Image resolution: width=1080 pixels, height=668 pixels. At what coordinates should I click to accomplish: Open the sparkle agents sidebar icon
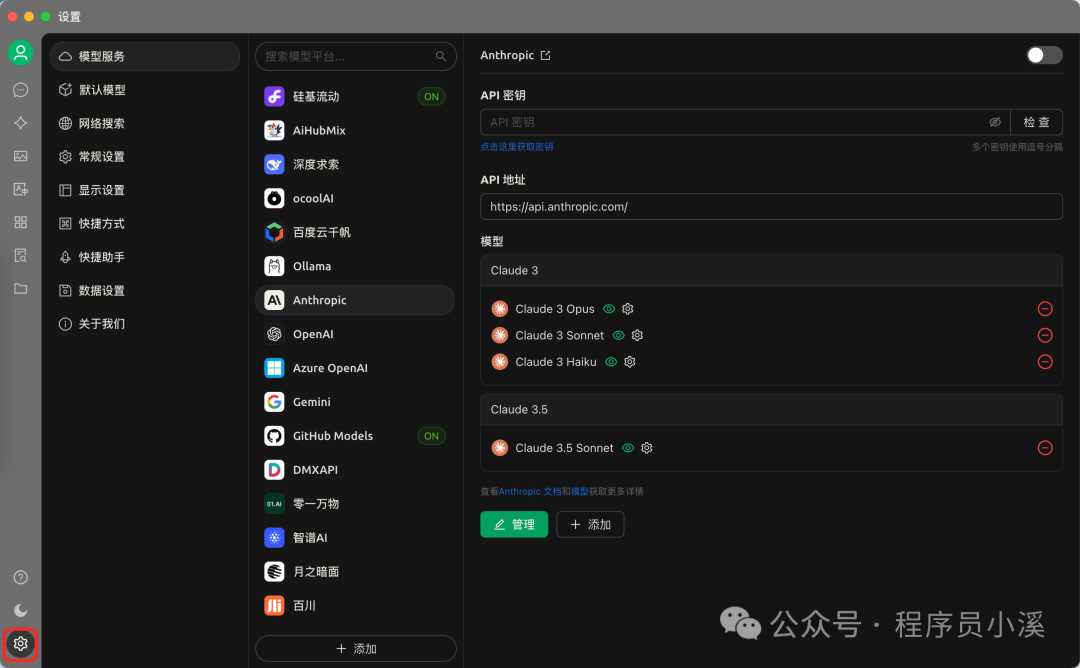point(21,123)
